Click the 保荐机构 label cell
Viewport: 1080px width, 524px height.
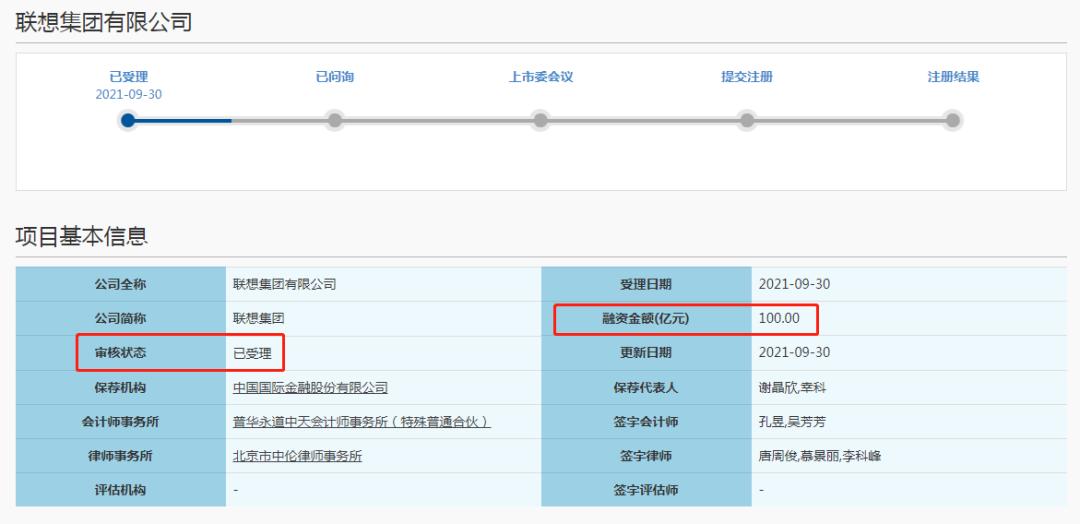121,388
